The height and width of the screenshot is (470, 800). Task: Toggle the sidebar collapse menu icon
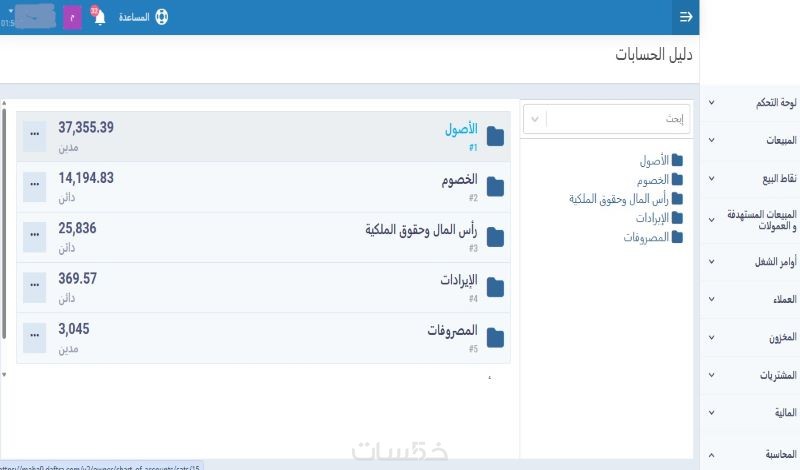tap(686, 17)
